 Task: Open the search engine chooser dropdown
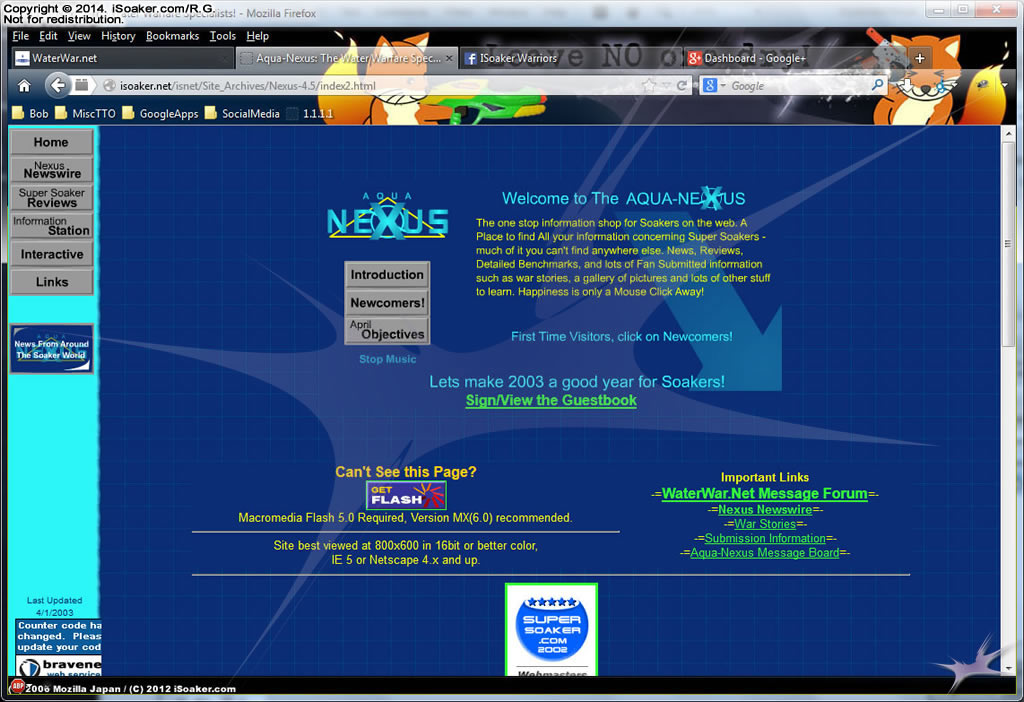[723, 86]
